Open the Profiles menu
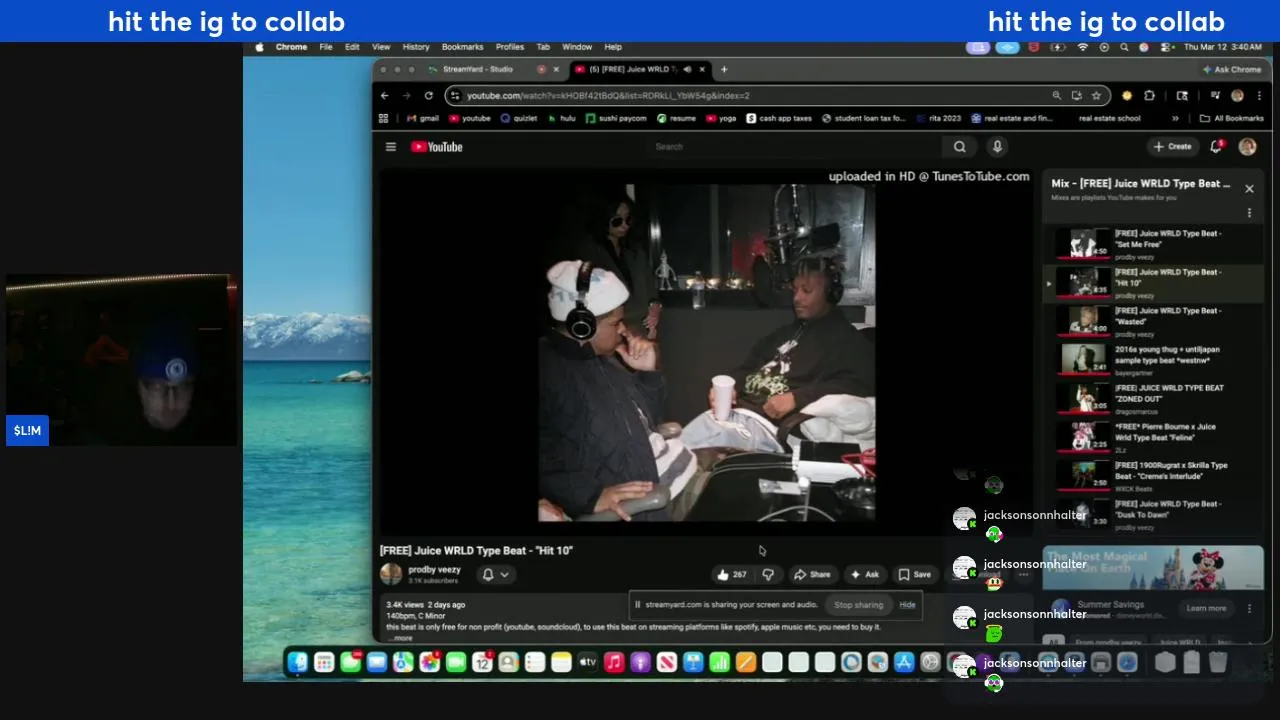 [x=510, y=47]
